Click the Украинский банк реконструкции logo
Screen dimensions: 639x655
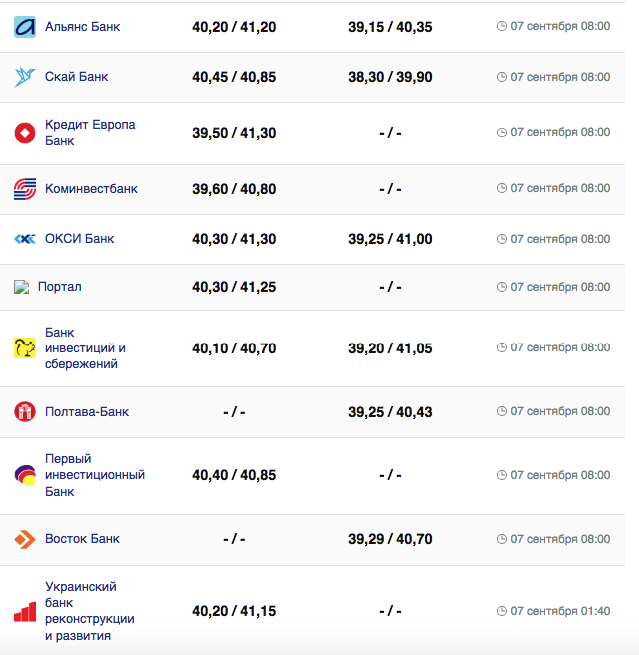[x=25, y=610]
